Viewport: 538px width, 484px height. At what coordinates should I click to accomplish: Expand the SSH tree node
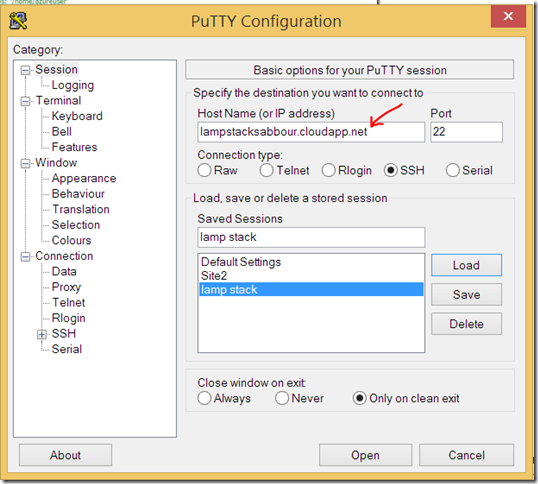42,334
